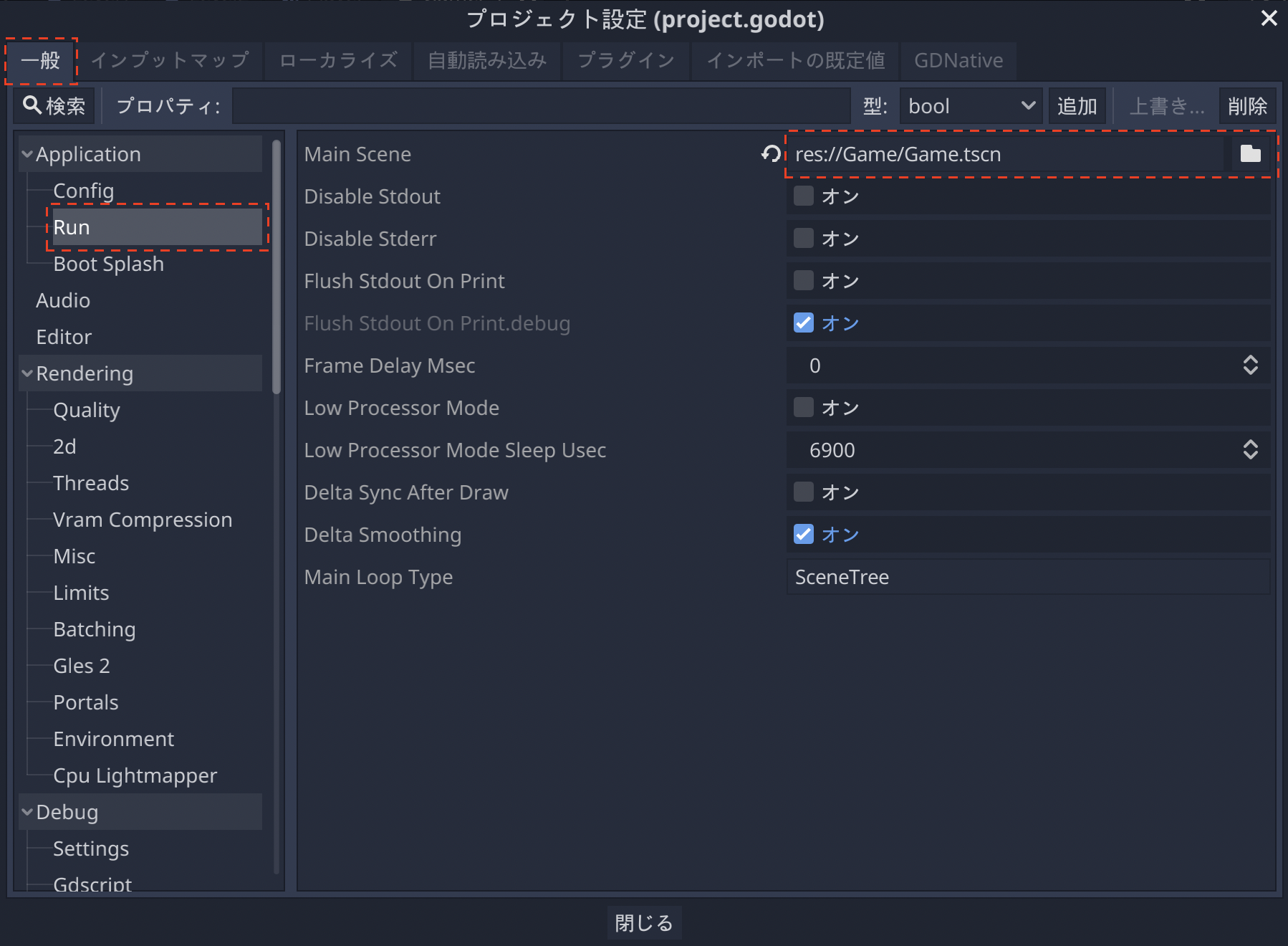Select Gles 2 category
This screenshot has width=1288, height=946.
click(x=82, y=666)
